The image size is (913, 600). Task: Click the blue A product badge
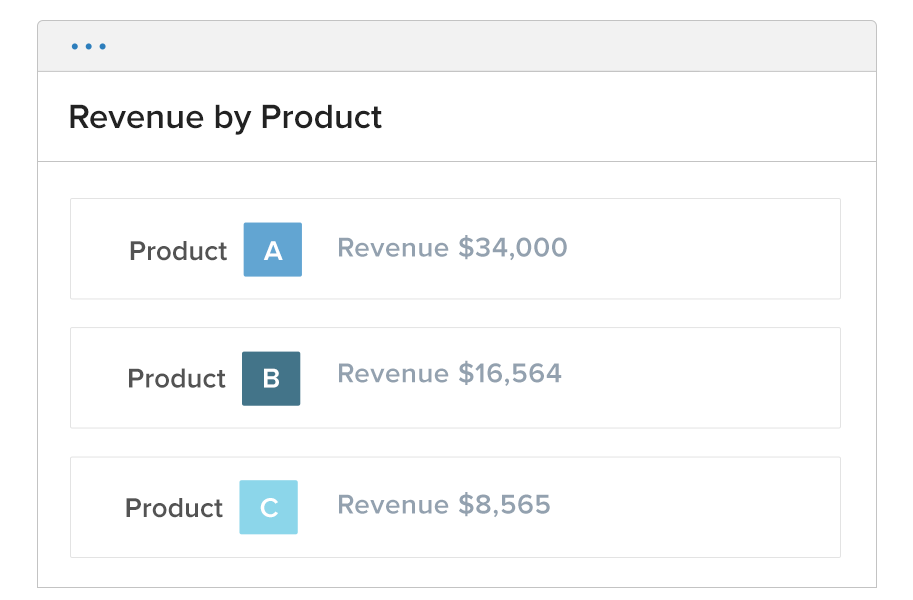pyautogui.click(x=273, y=250)
